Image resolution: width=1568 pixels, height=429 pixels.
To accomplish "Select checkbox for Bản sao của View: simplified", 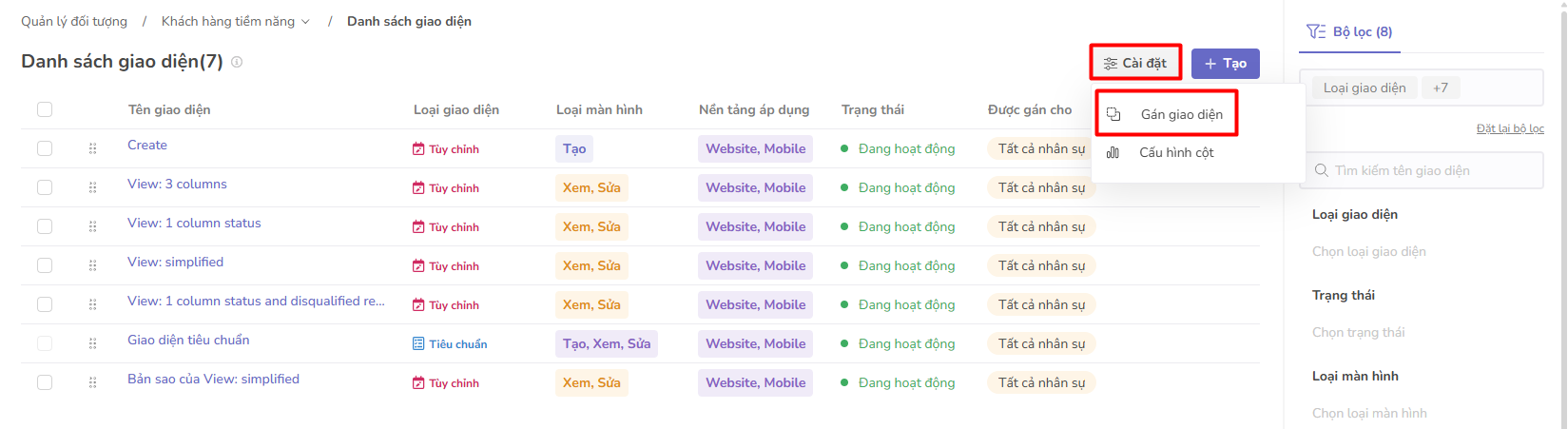I will [45, 382].
